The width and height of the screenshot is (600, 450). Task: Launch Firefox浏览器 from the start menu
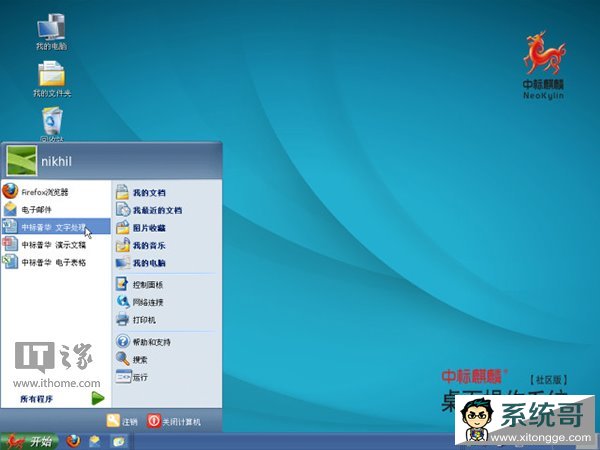[x=56, y=192]
